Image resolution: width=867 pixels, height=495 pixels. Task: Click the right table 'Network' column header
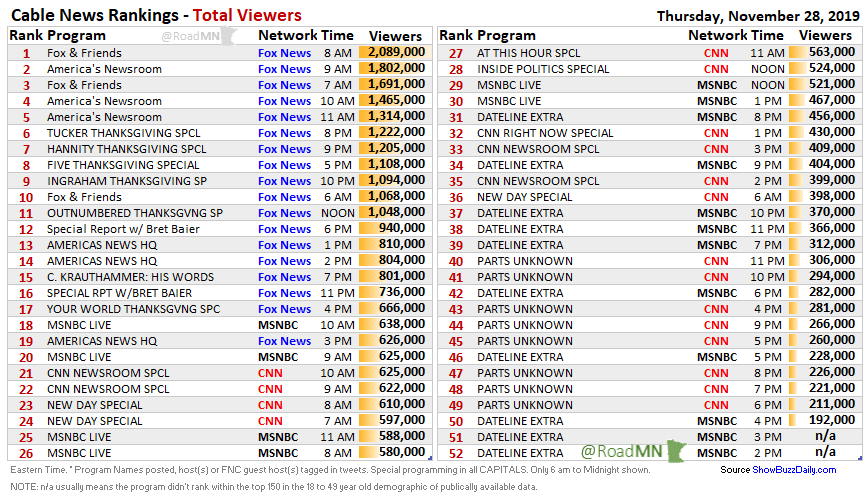click(717, 35)
